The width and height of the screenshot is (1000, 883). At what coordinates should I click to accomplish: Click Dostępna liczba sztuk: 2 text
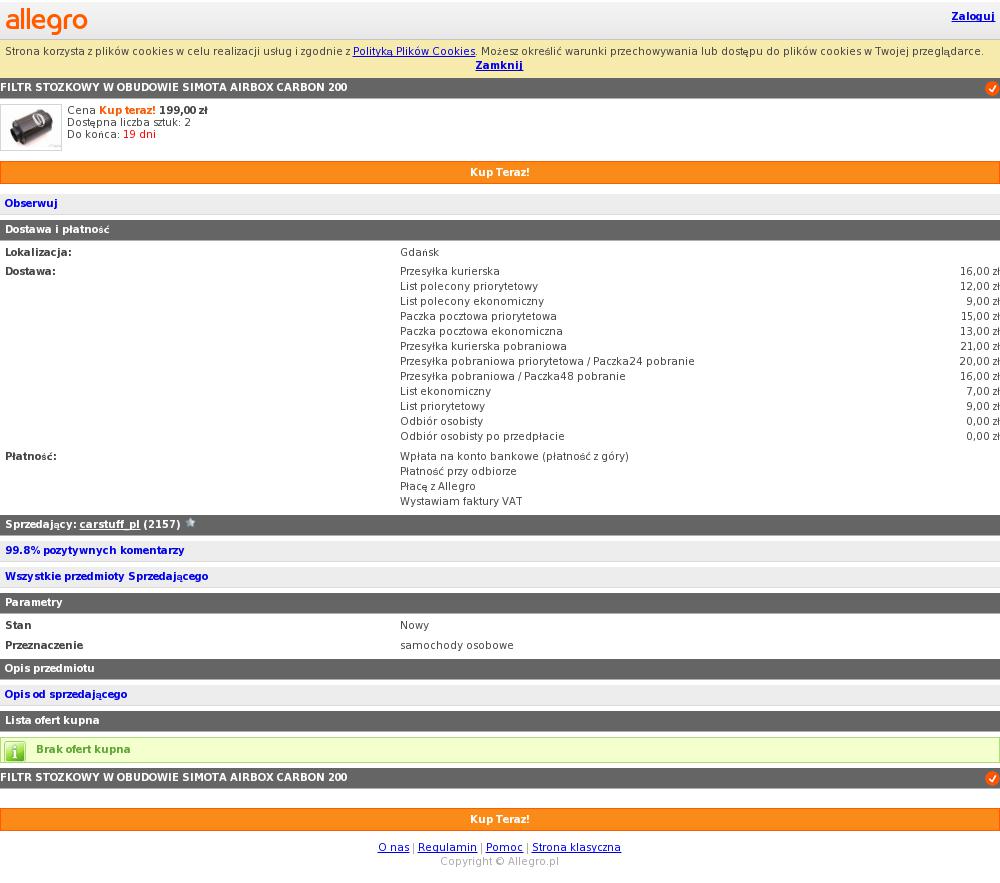coord(129,122)
